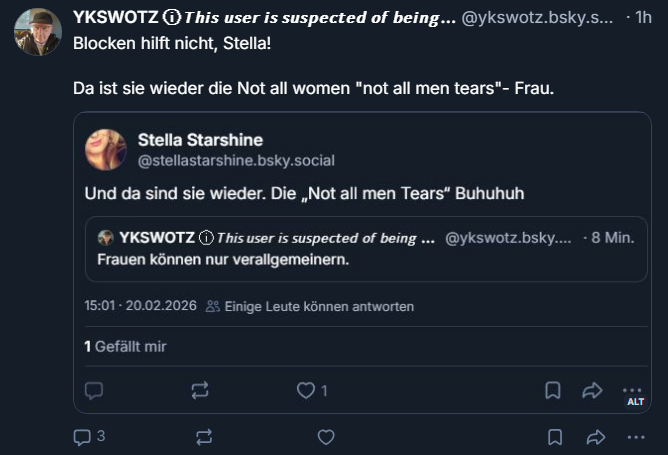668x455 pixels.
Task: Like Stella Starshine's quoted post
Action: (x=306, y=391)
